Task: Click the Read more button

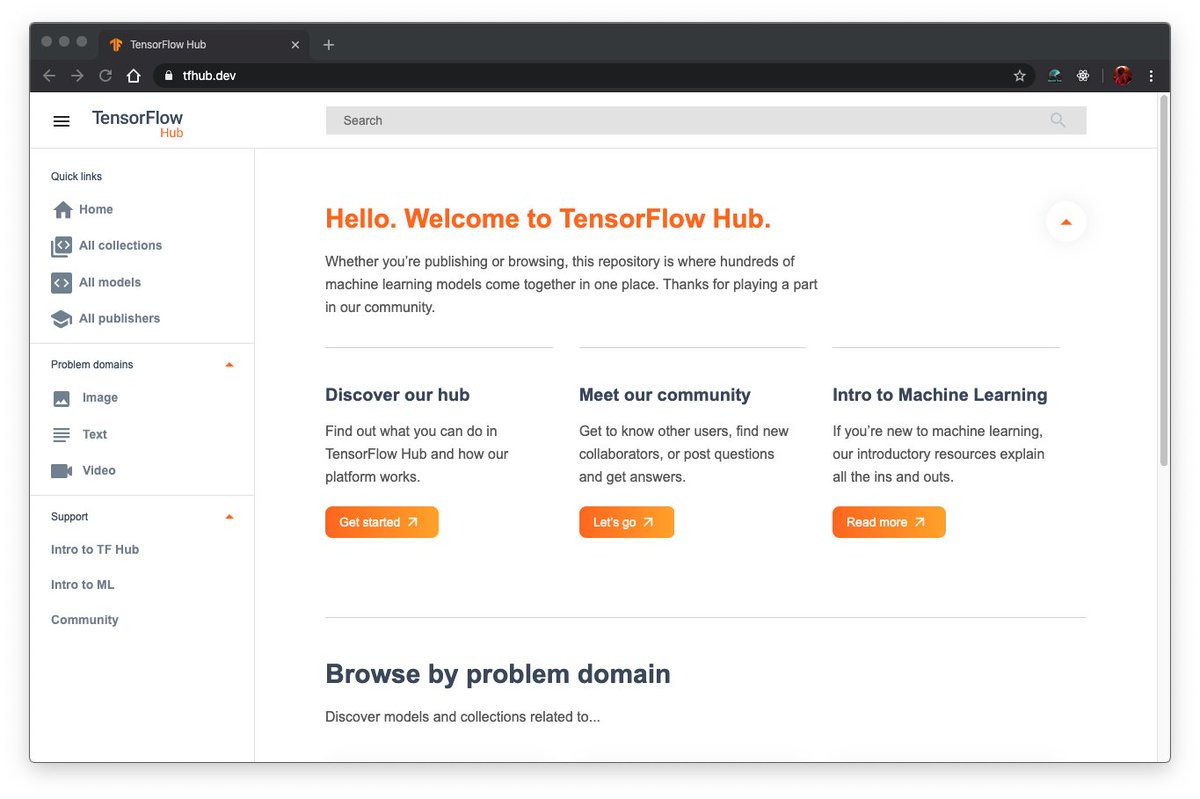Action: point(888,522)
